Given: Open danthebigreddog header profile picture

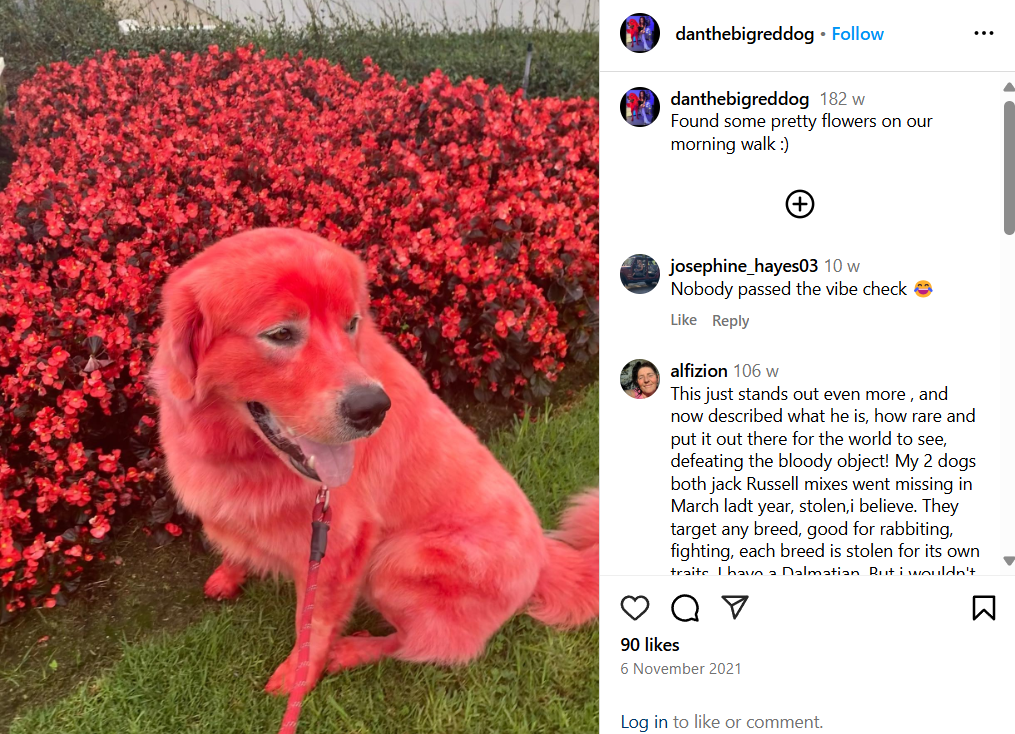Looking at the screenshot, I should pyautogui.click(x=640, y=33).
